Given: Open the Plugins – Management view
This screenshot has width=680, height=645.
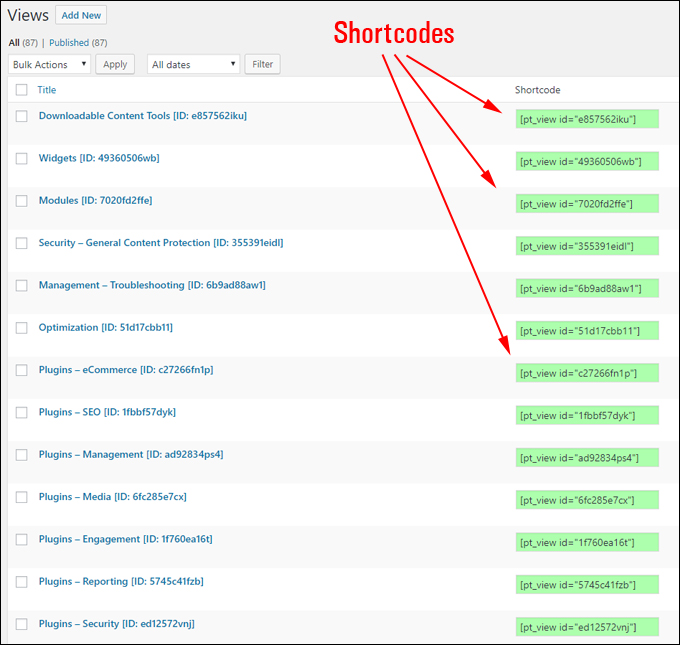Looking at the screenshot, I should click(131, 454).
